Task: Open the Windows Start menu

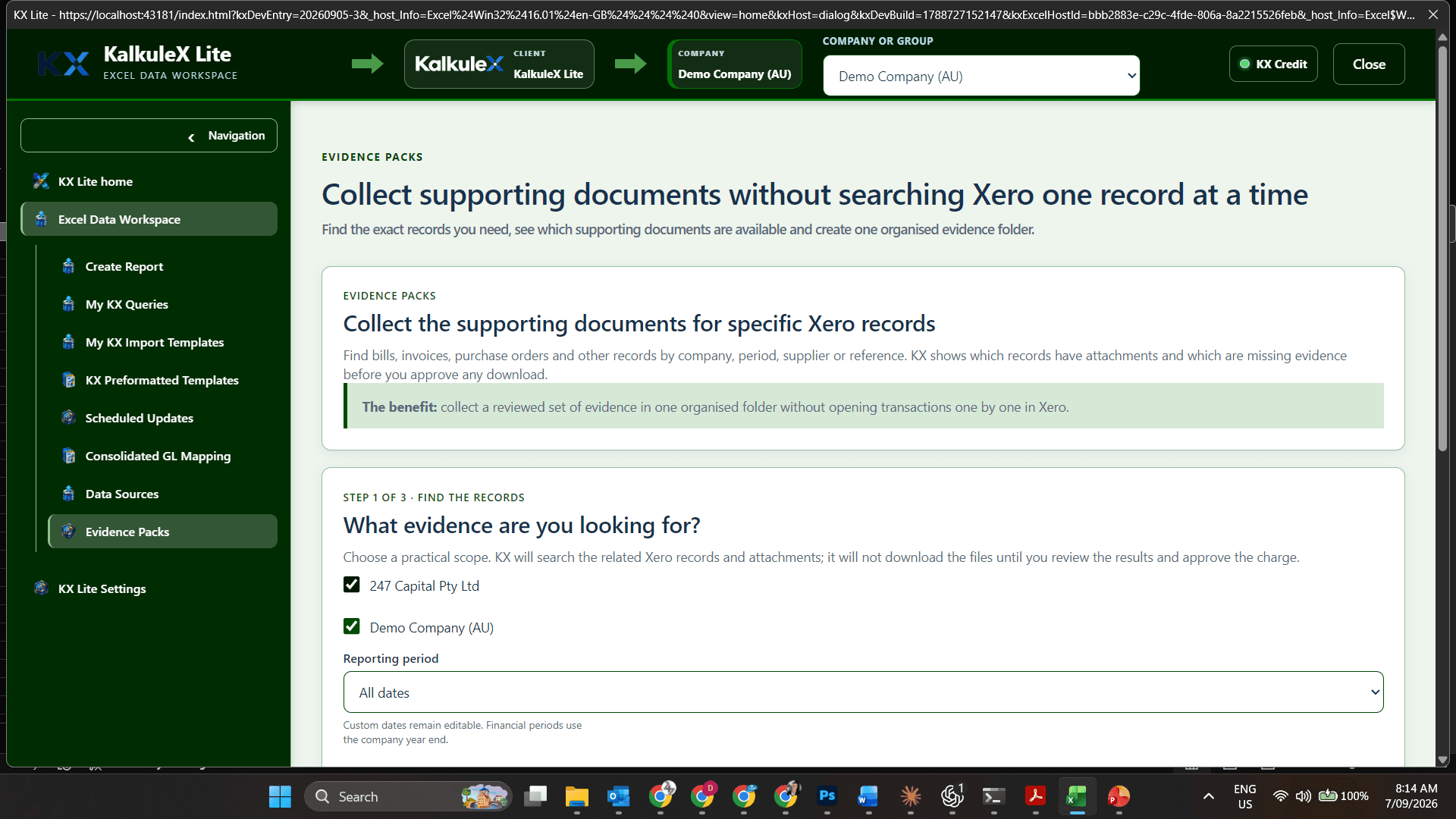Action: tap(280, 796)
